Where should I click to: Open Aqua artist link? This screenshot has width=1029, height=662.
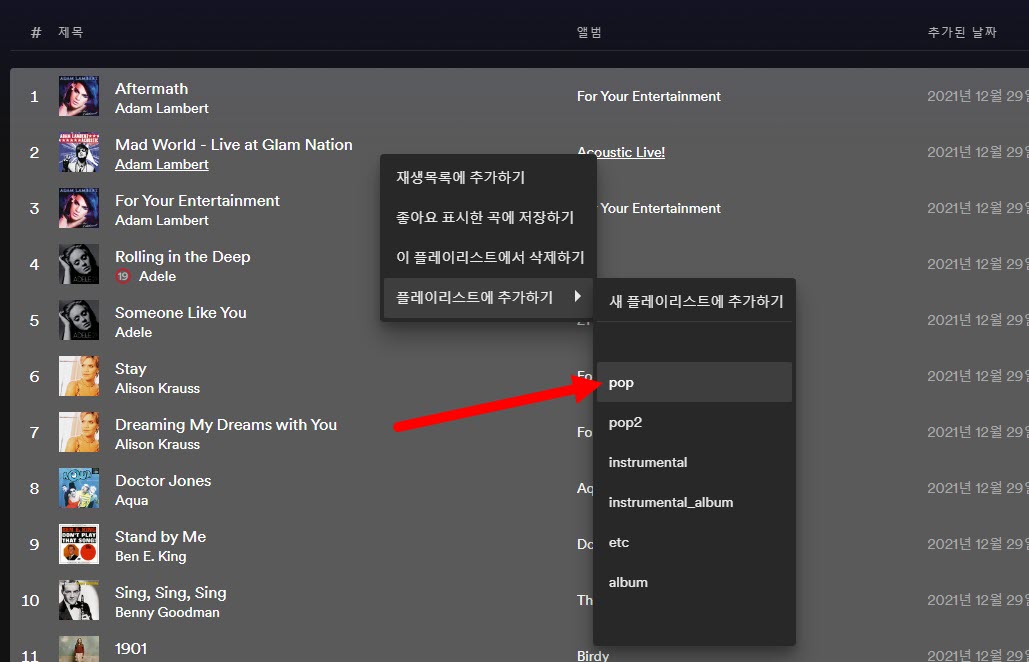click(x=131, y=501)
